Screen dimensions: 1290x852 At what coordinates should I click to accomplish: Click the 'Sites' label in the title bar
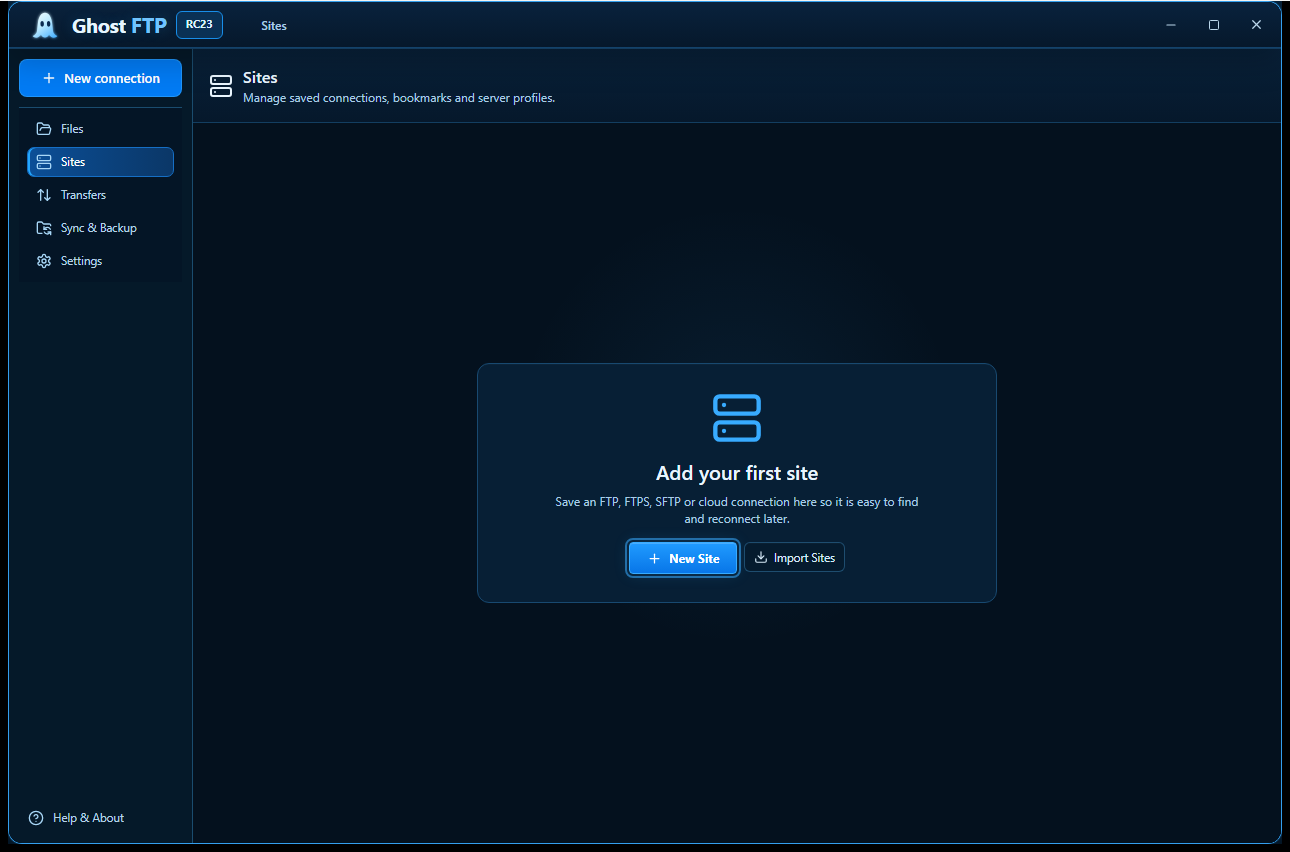[274, 26]
